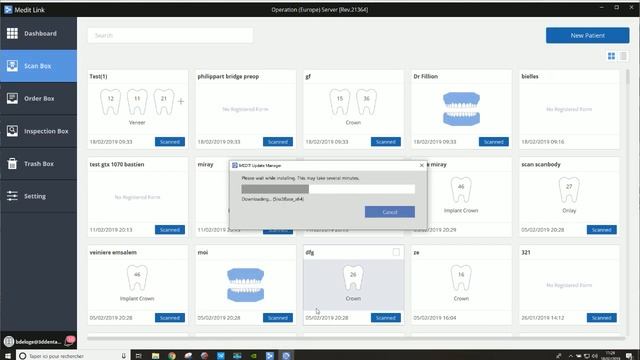640x360 pixels.
Task: Click Scanned button on philippart bridge preop card
Action: (278, 142)
